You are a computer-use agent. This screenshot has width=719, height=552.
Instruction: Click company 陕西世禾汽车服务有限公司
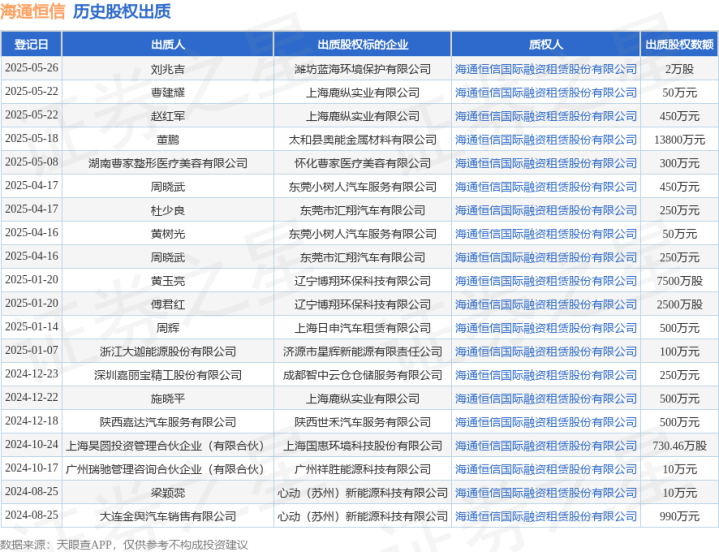pyautogui.click(x=362, y=422)
